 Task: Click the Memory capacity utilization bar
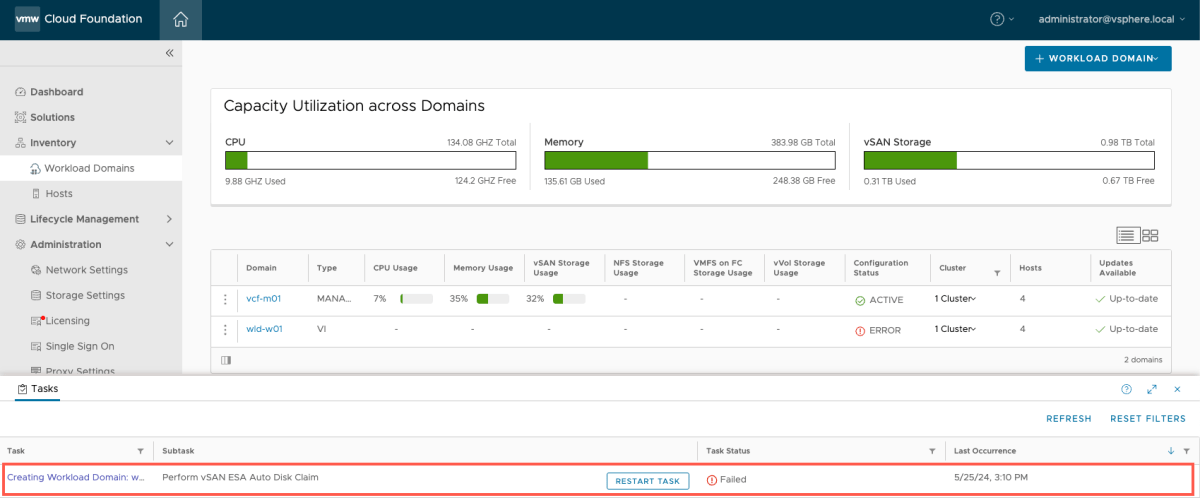[689, 161]
